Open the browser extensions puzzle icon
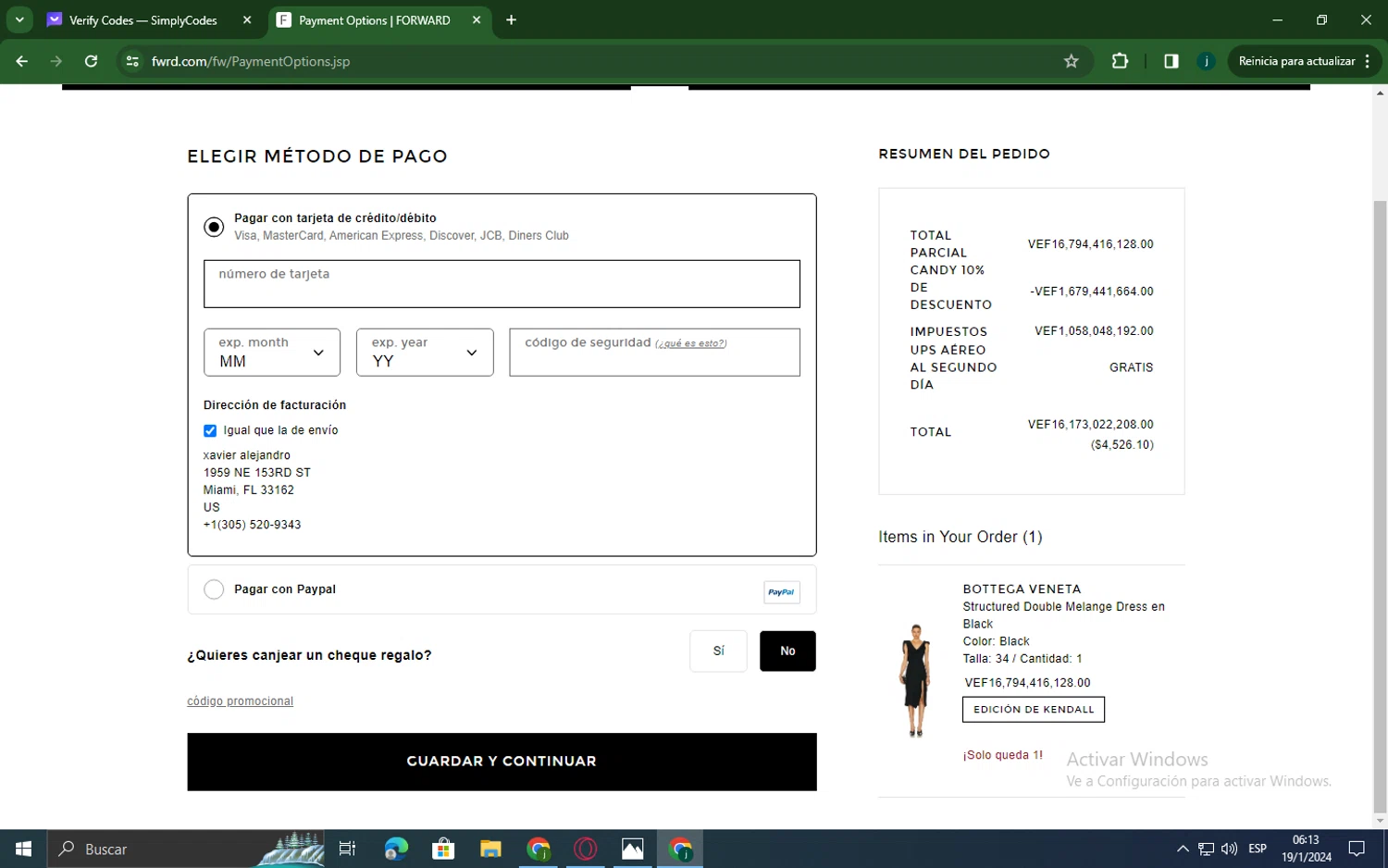The width and height of the screenshot is (1388, 868). (1120, 61)
